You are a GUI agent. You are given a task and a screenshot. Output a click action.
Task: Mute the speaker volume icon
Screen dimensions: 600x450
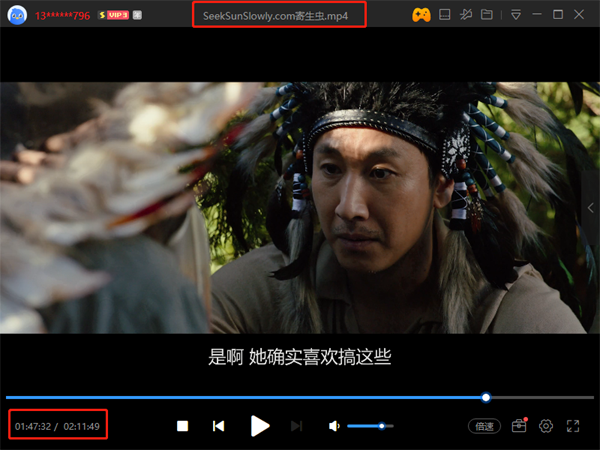pos(334,426)
